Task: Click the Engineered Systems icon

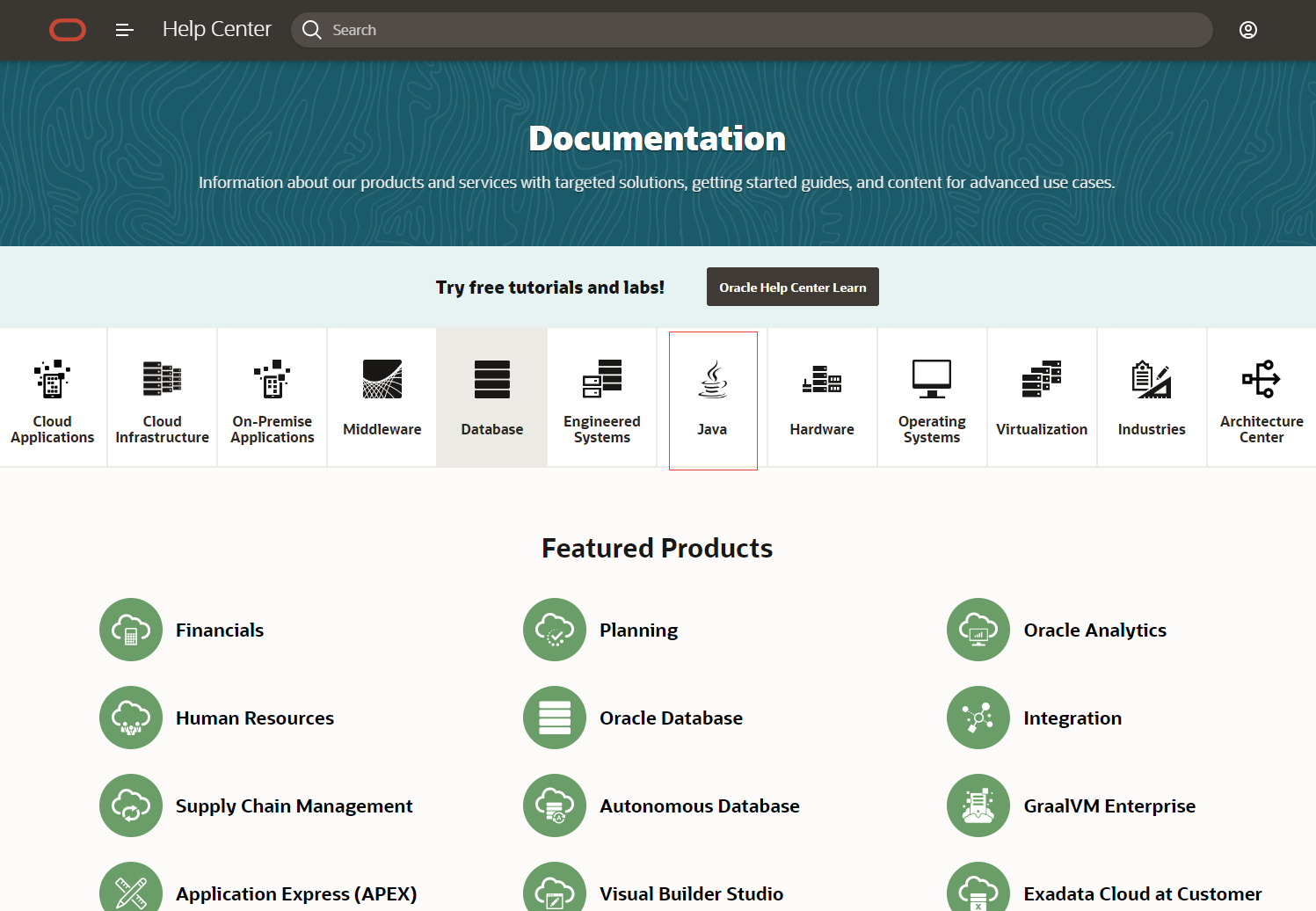Action: tap(602, 379)
